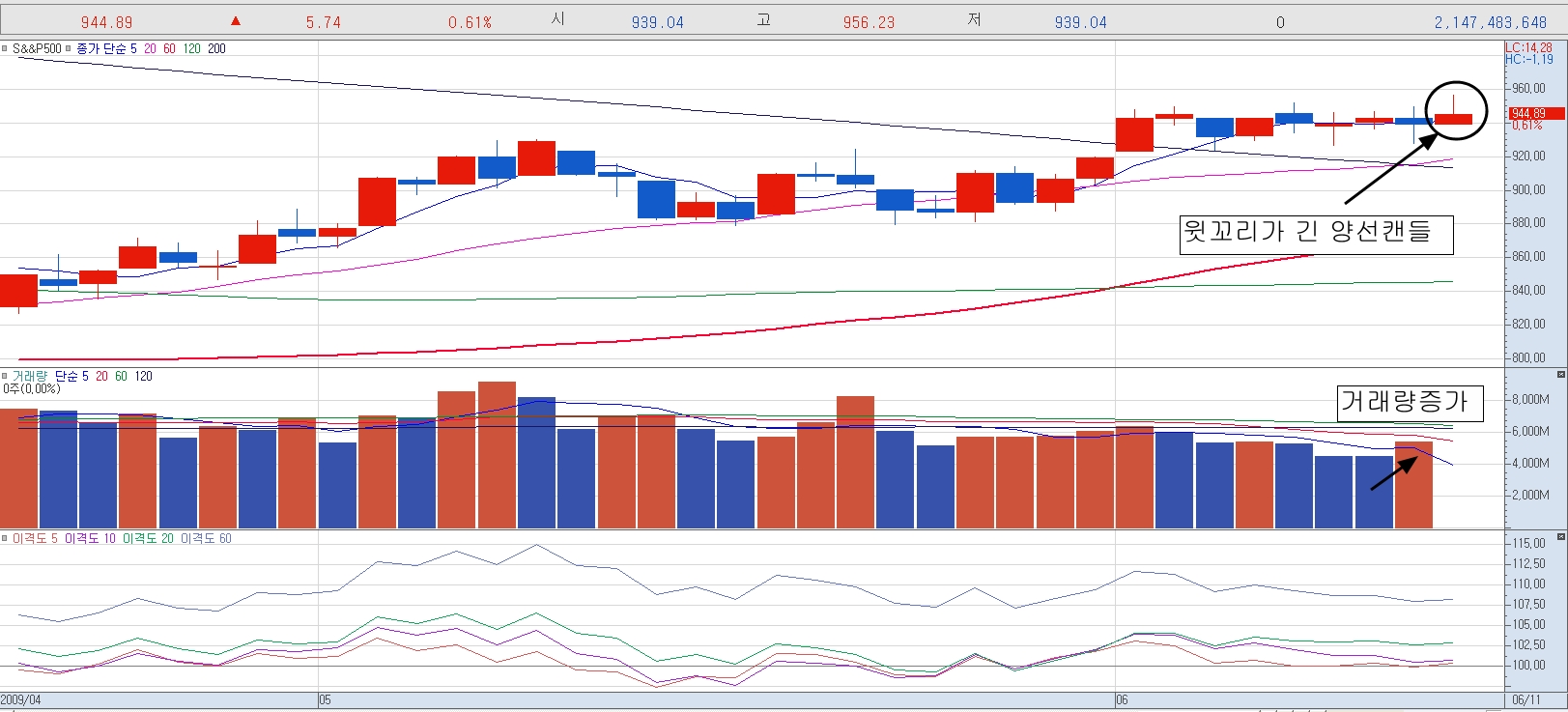Viewport: 1568px width, 712px height.
Task: Select the 20-day moving average legend
Action: pyautogui.click(x=150, y=48)
